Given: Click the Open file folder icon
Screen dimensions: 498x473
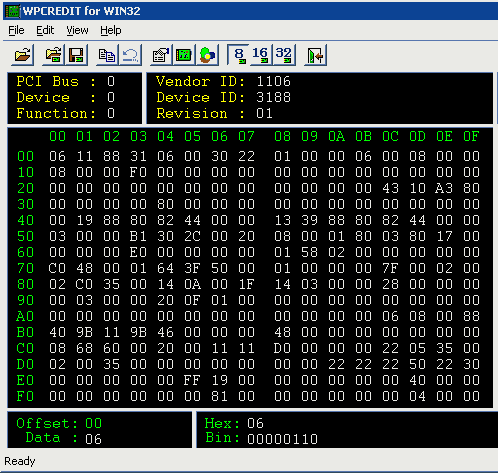Looking at the screenshot, I should point(22,55).
